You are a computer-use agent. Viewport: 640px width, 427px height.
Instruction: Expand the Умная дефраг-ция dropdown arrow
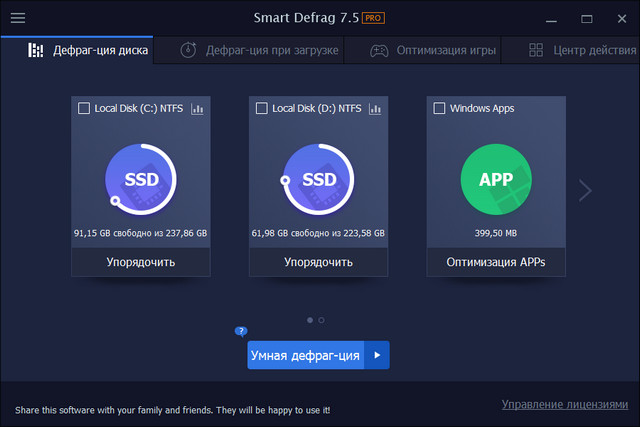(x=377, y=355)
